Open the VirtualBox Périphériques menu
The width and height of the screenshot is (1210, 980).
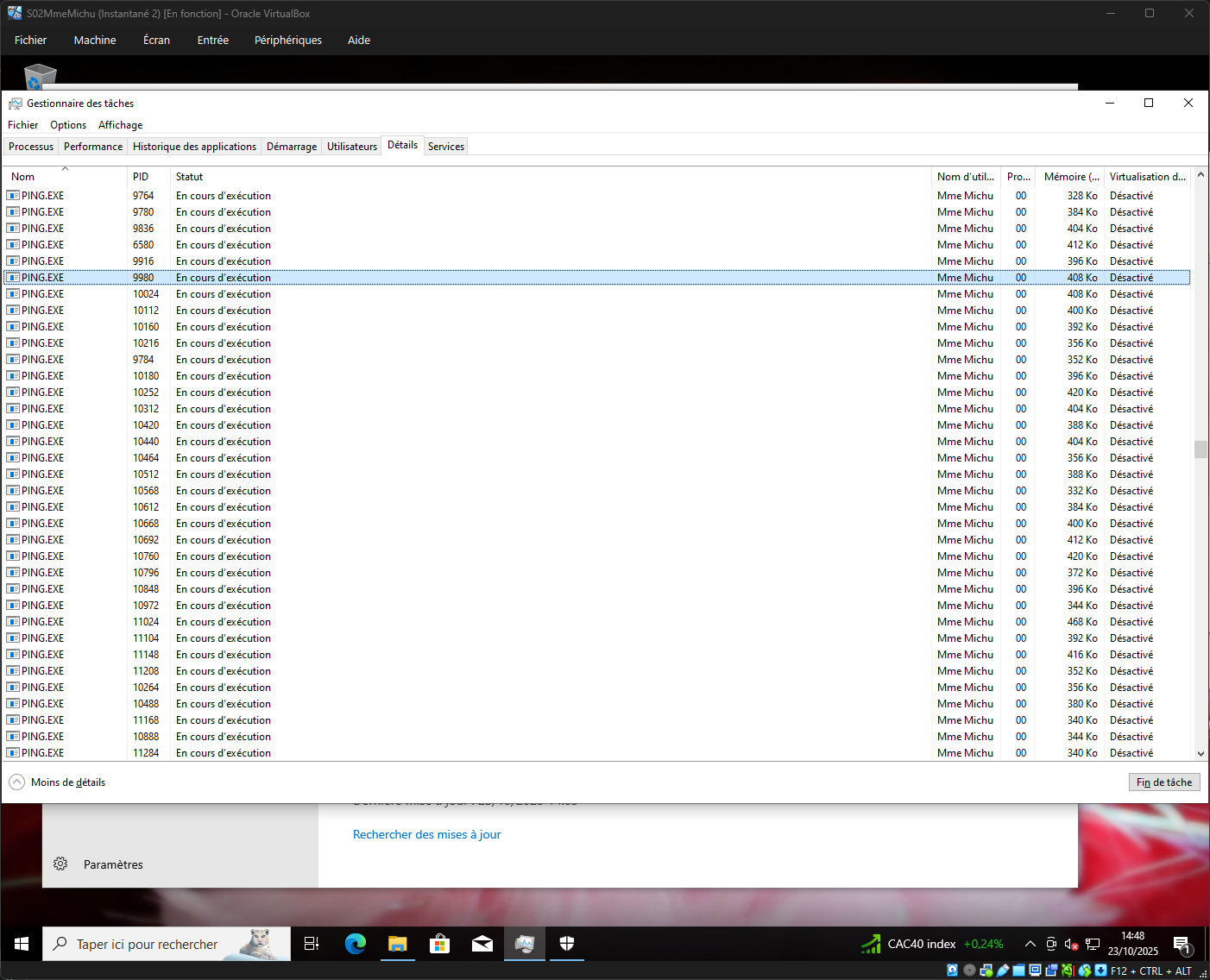click(x=287, y=41)
